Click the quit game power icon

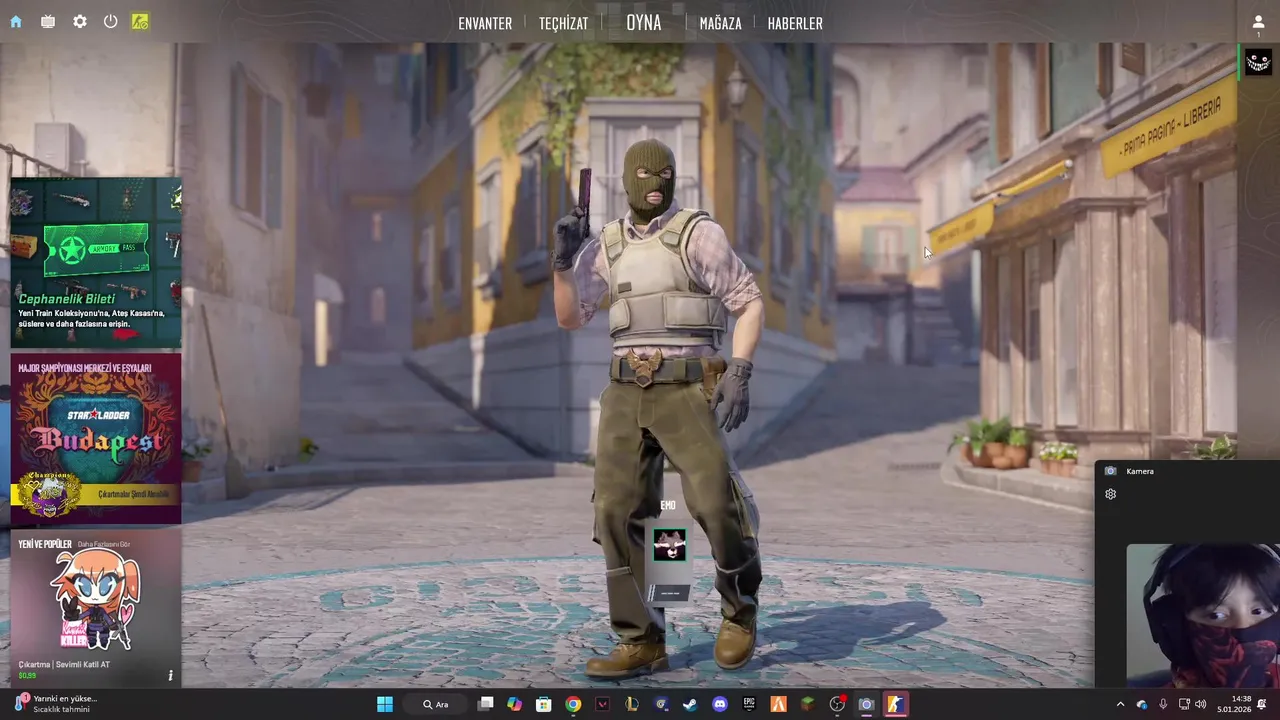point(111,21)
